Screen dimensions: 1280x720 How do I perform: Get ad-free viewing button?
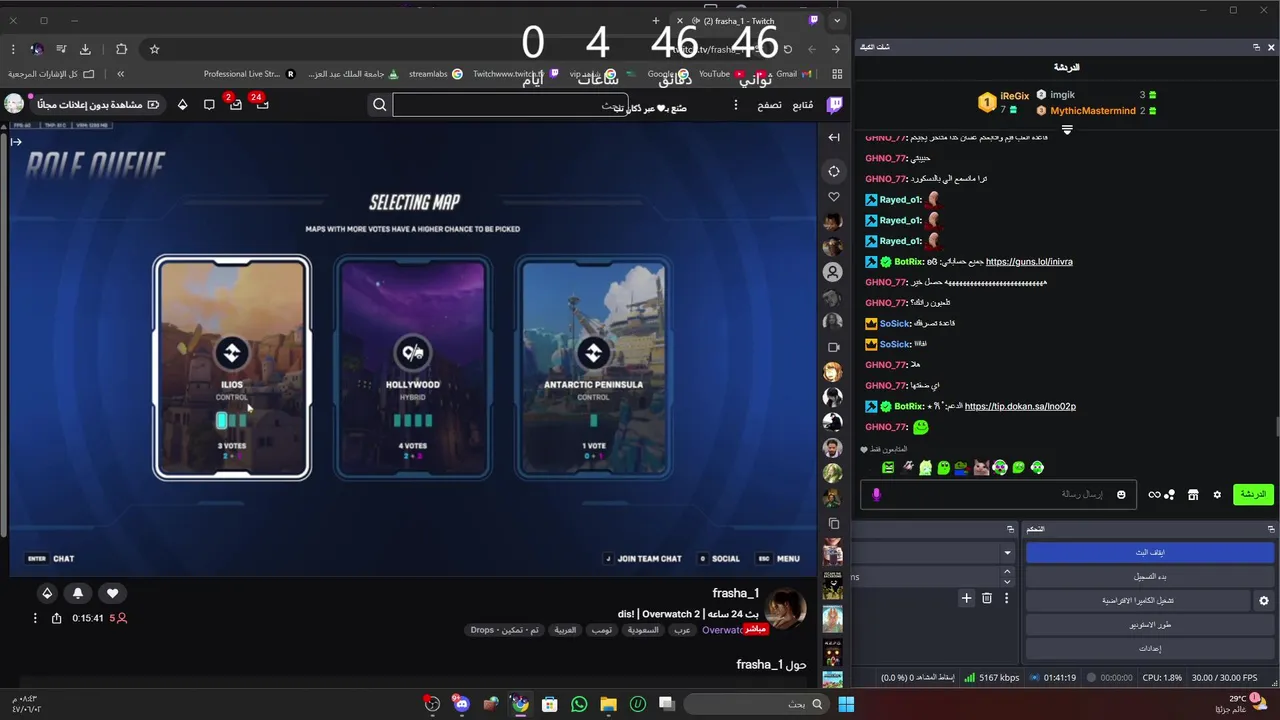click(98, 104)
